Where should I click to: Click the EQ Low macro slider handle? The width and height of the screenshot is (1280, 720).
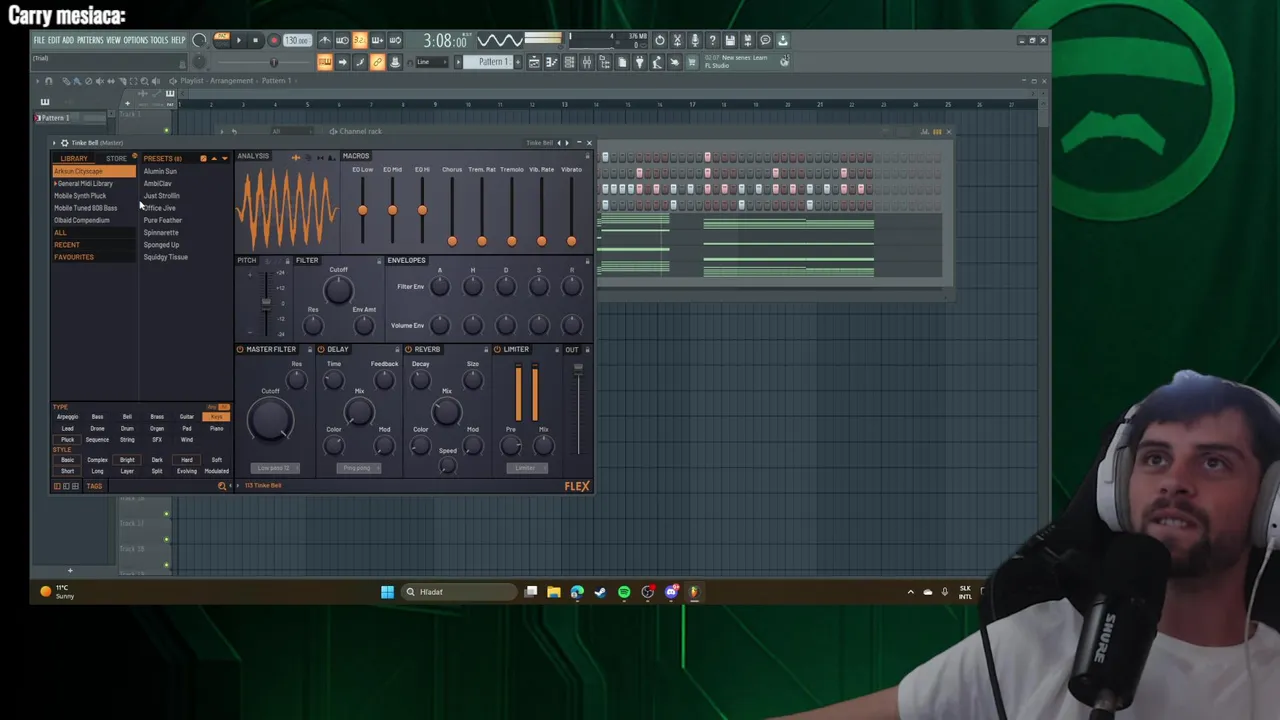pos(362,210)
